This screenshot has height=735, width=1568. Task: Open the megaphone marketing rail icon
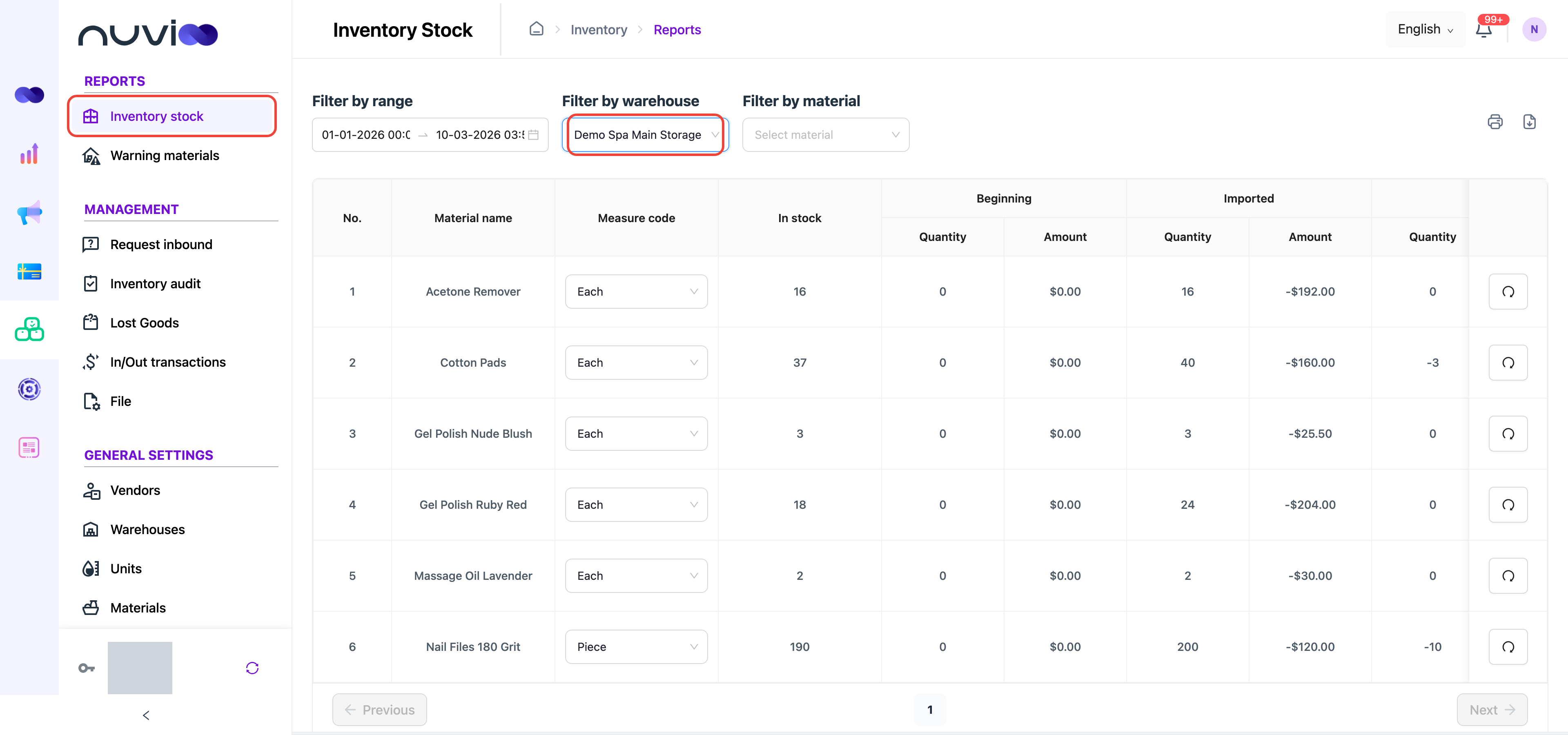(29, 212)
